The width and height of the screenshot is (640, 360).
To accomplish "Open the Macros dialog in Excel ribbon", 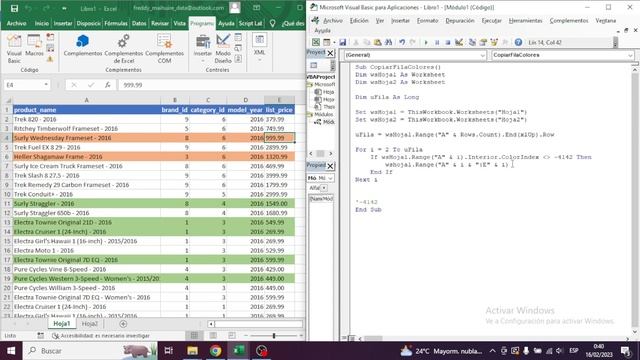I will (x=34, y=45).
